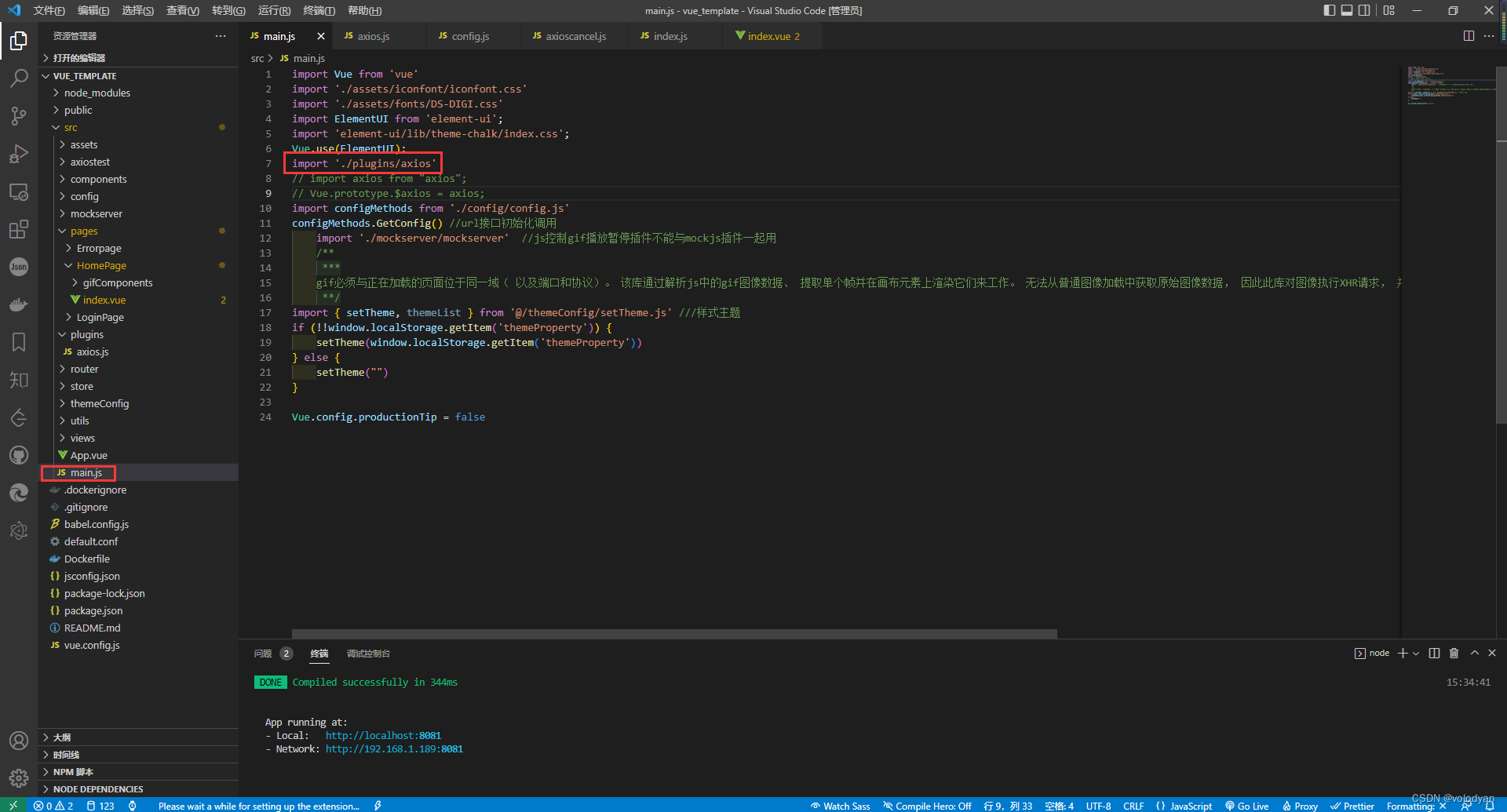Image resolution: width=1507 pixels, height=812 pixels.
Task: Open the Source Control view icon
Action: click(19, 115)
